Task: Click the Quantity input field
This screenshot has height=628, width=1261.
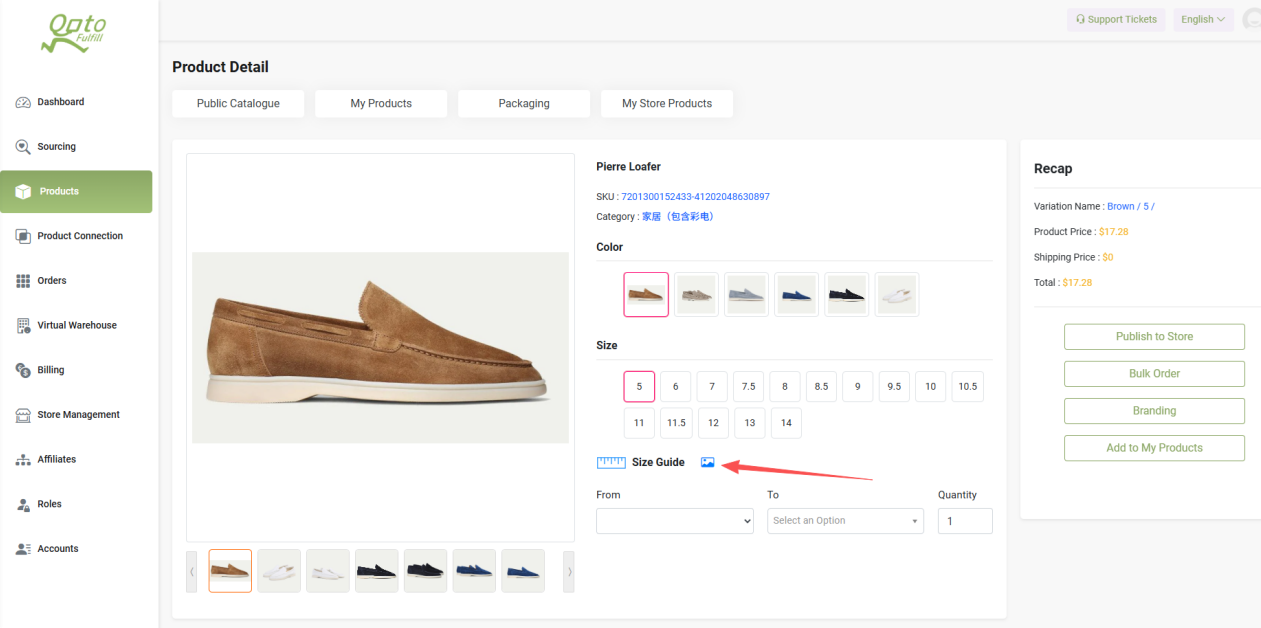Action: [965, 521]
